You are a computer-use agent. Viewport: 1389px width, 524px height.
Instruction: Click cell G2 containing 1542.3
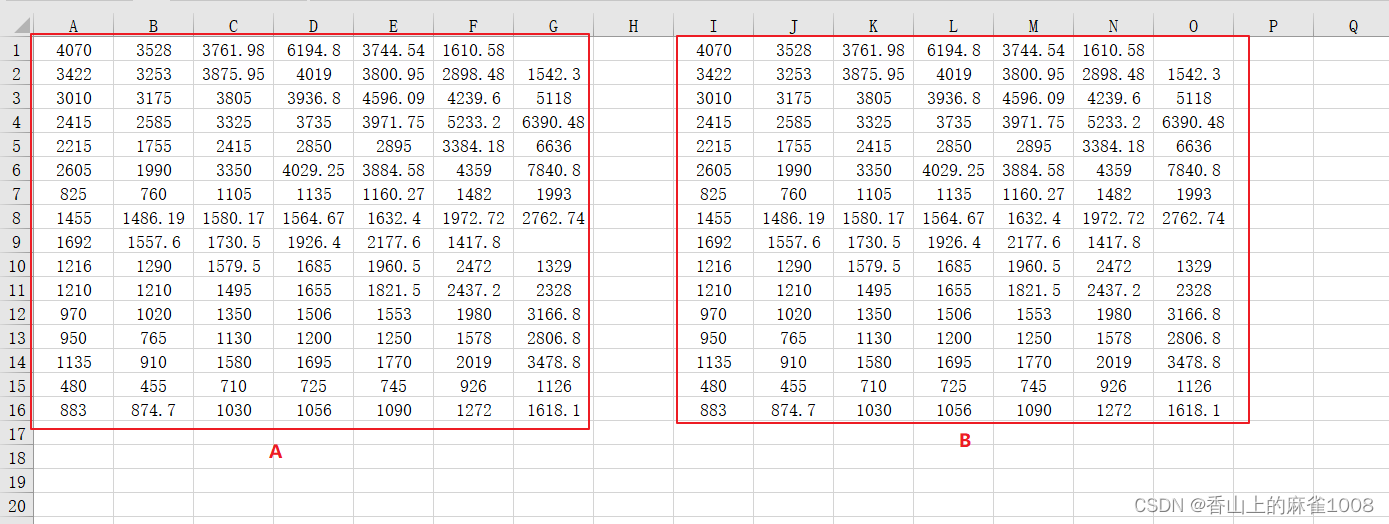554,74
